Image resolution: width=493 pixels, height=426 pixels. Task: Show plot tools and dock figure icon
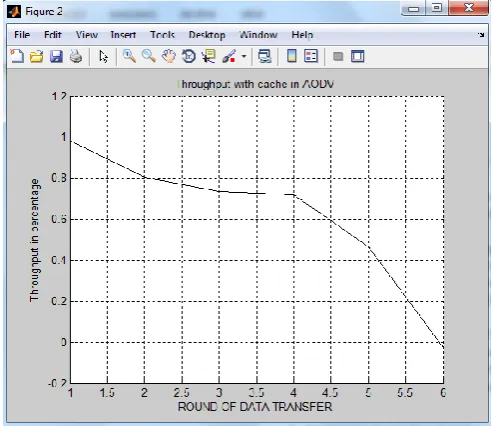[x=358, y=56]
